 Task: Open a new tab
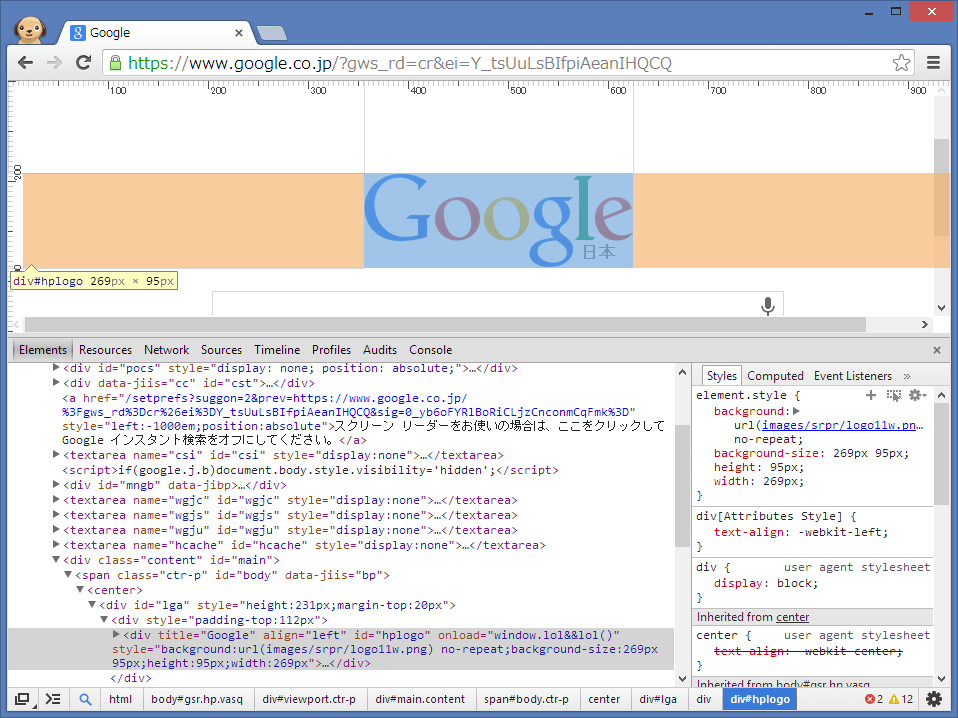(271, 34)
